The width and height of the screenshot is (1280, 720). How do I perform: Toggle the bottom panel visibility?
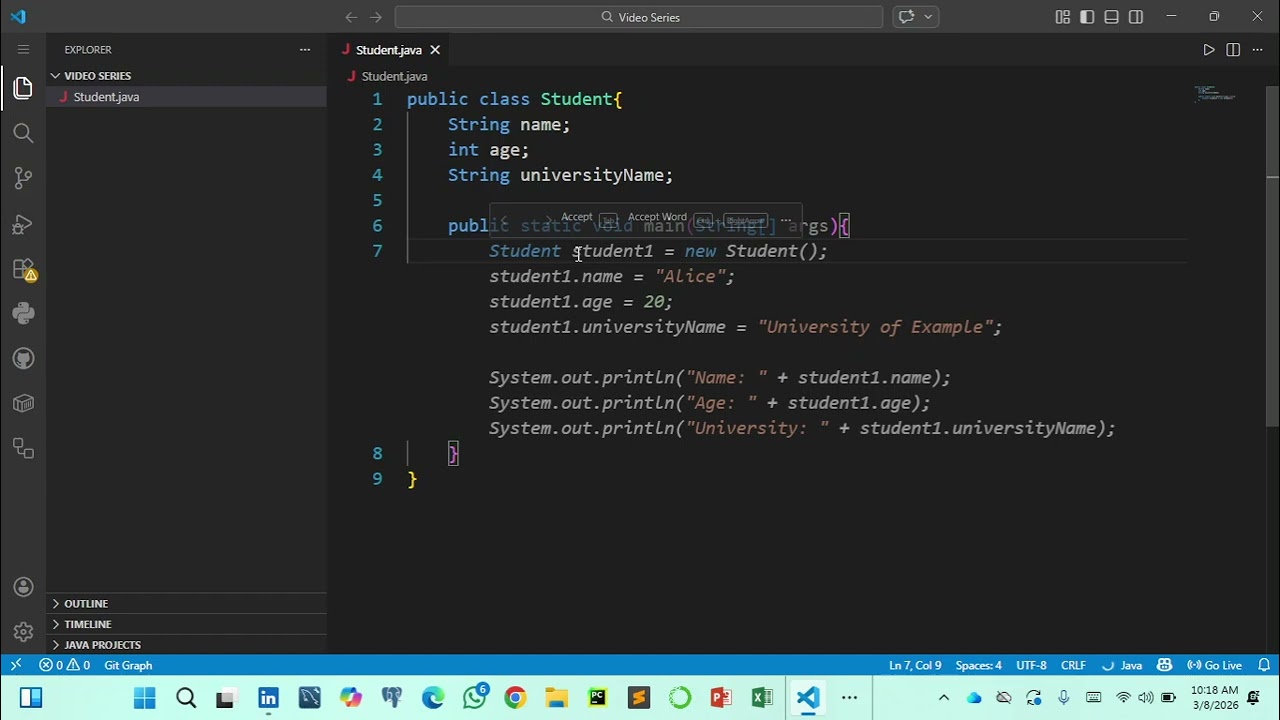point(1111,17)
